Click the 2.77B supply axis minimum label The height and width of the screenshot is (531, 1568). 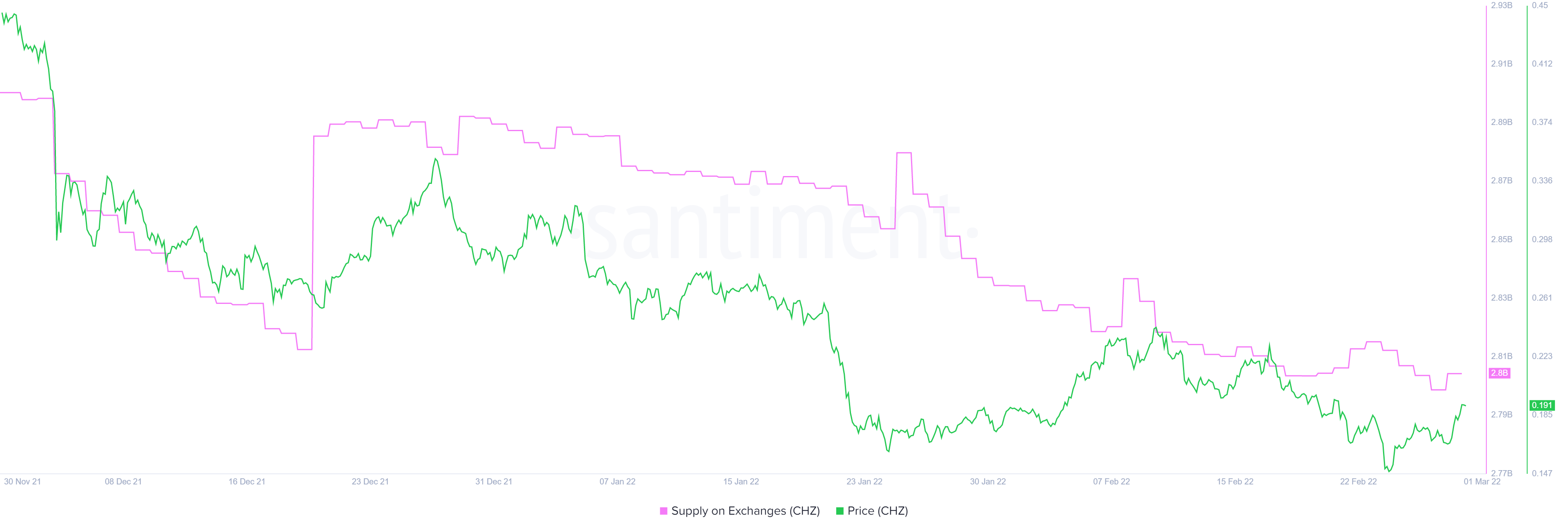1502,473
